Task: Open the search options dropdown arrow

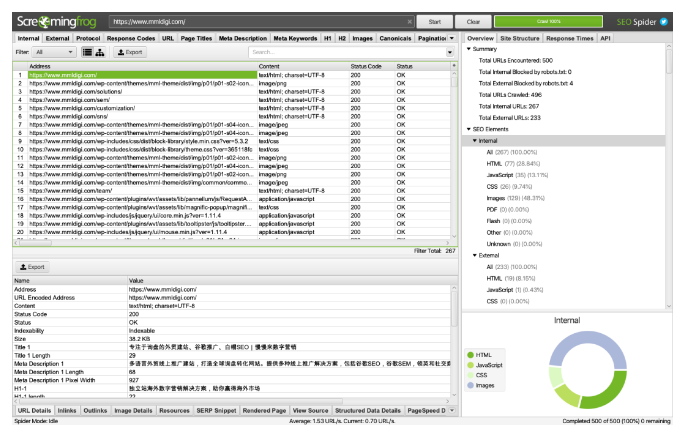Action: point(450,52)
